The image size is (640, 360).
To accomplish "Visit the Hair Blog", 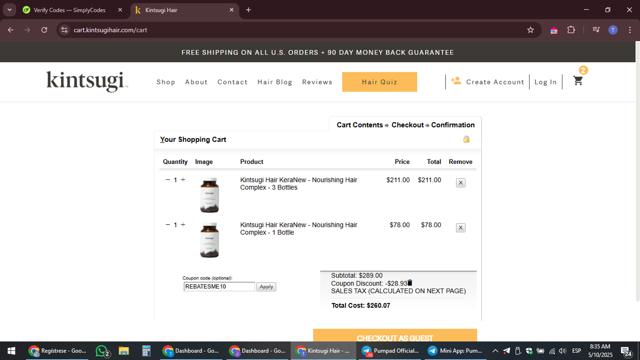I will pyautogui.click(x=275, y=82).
